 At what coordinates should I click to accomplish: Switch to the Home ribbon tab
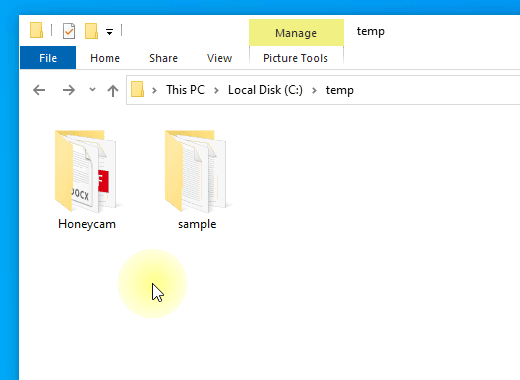click(105, 58)
